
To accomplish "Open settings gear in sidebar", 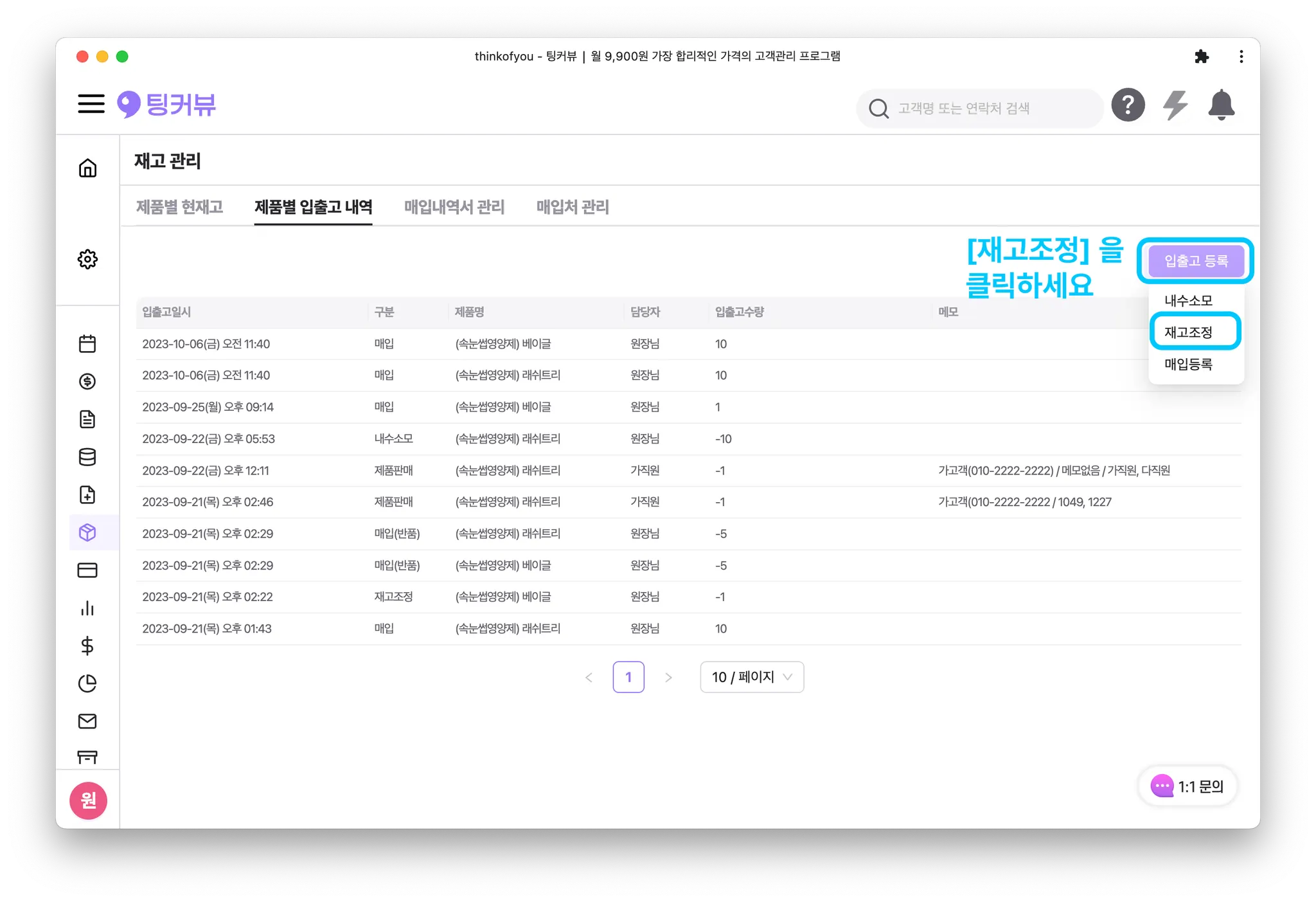I will point(87,259).
